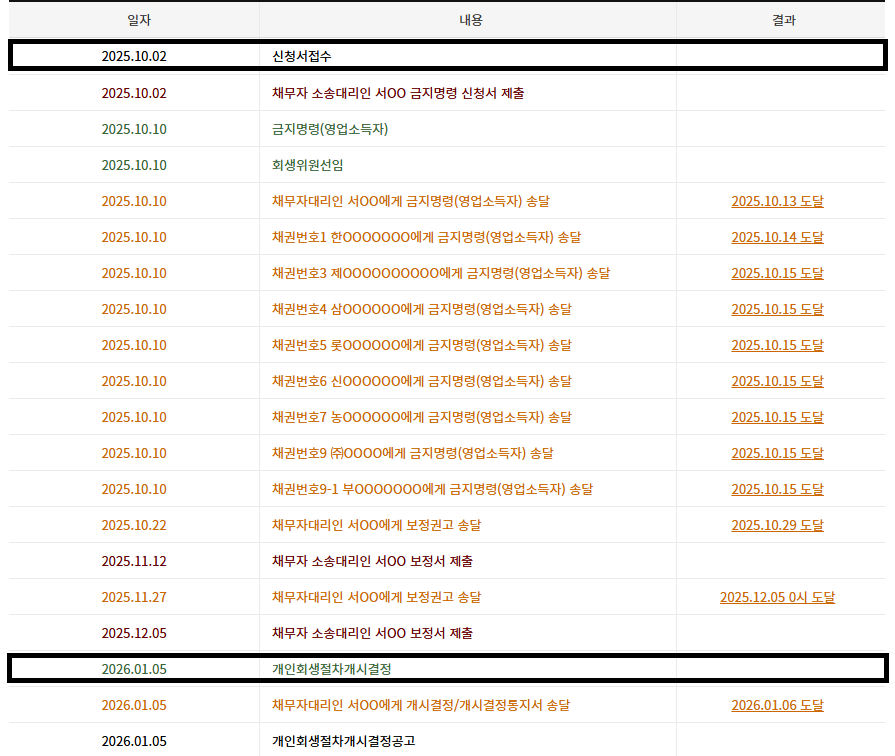Open the 2025.10.13 도달 delivery result link

coord(777,201)
